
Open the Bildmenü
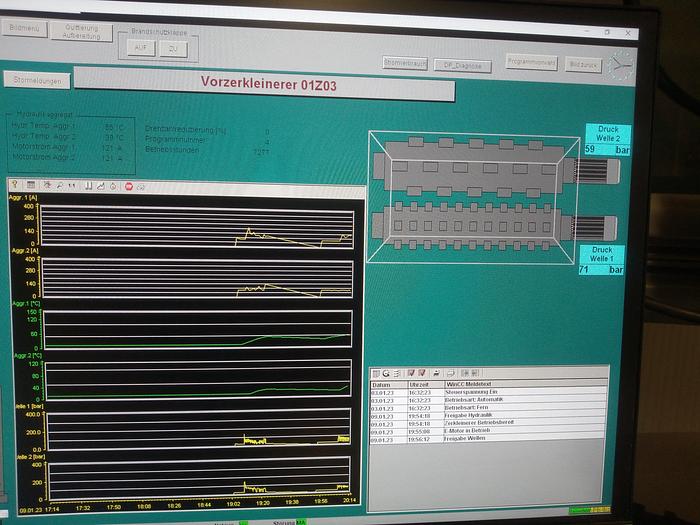[x=24, y=31]
